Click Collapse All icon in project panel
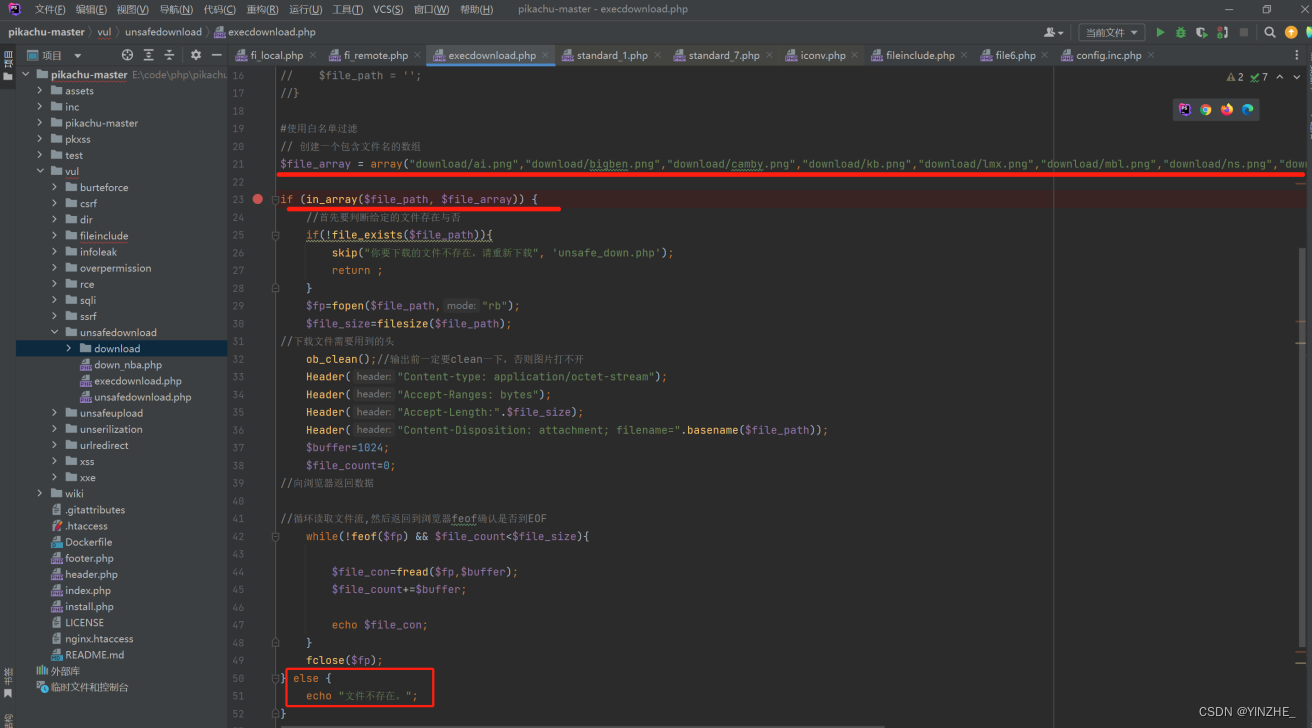Screen dimensions: 1312x728 [x=169, y=55]
